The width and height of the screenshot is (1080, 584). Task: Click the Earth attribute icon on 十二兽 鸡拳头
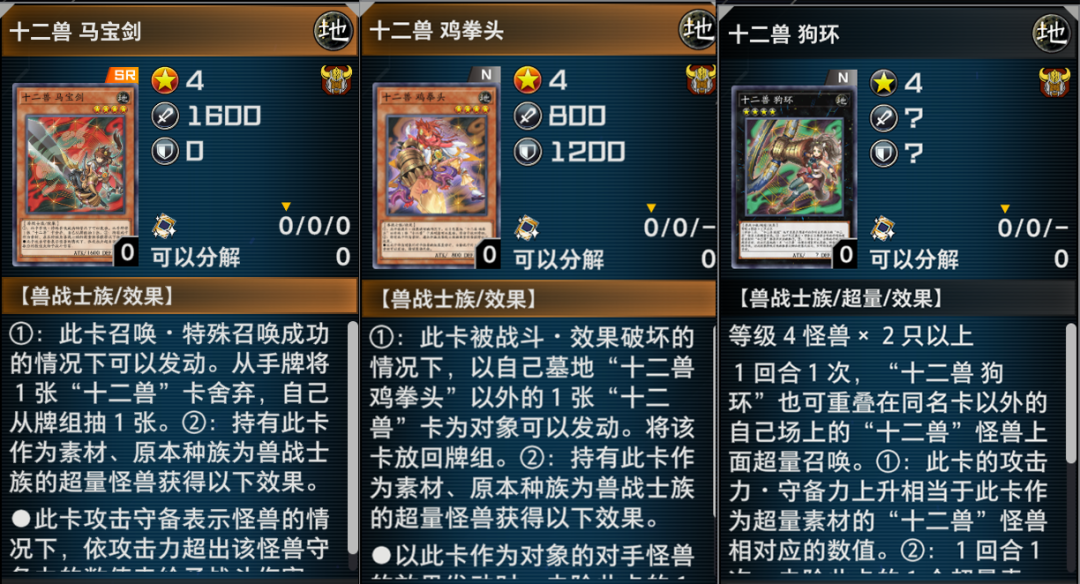(697, 30)
